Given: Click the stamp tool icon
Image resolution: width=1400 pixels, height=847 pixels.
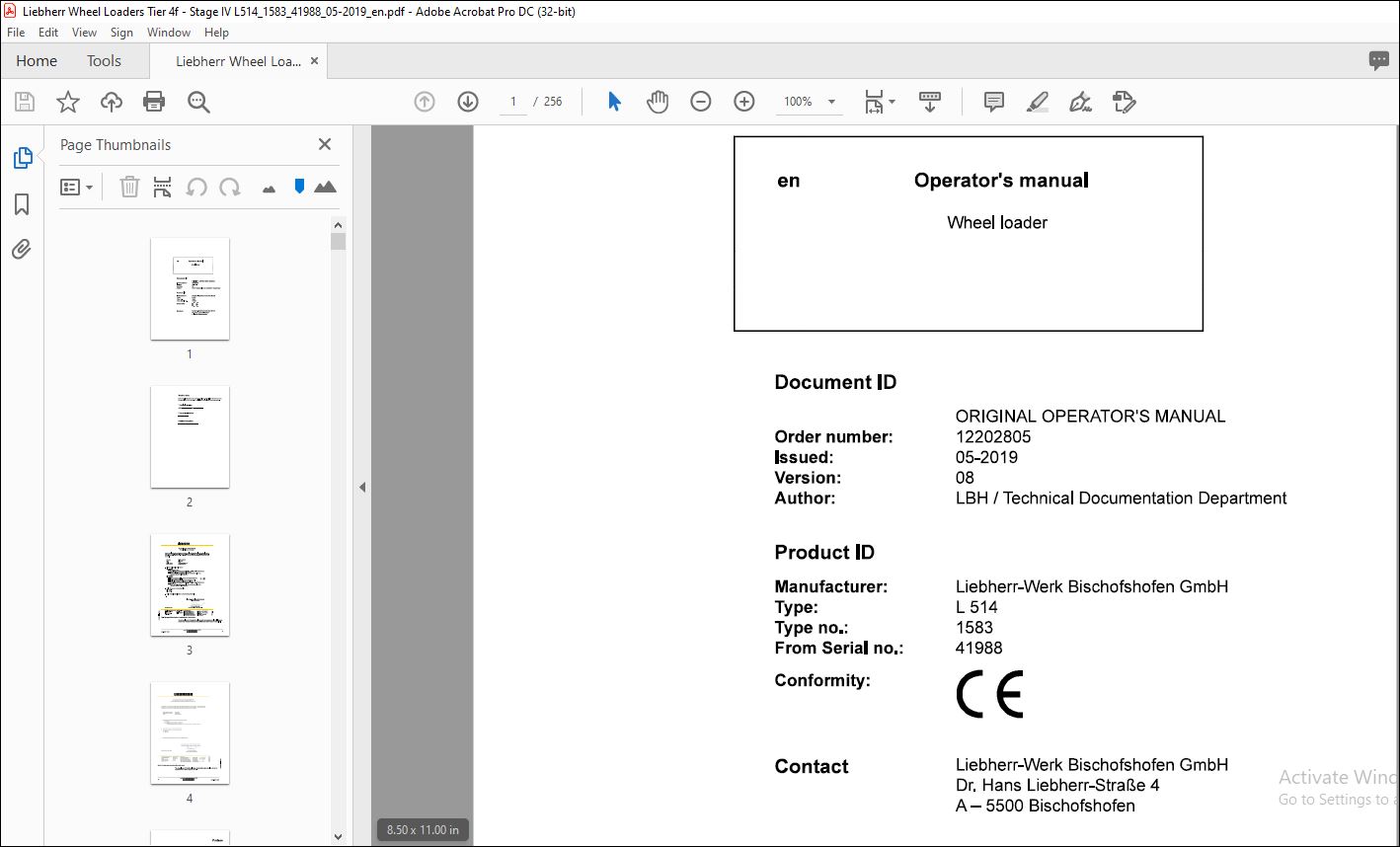Looking at the screenshot, I should [1125, 102].
